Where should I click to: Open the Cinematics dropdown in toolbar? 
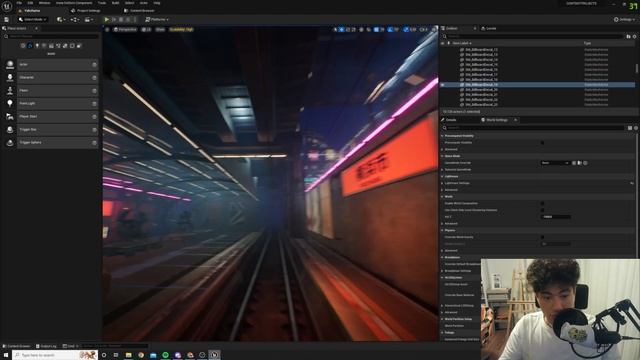click(x=89, y=20)
